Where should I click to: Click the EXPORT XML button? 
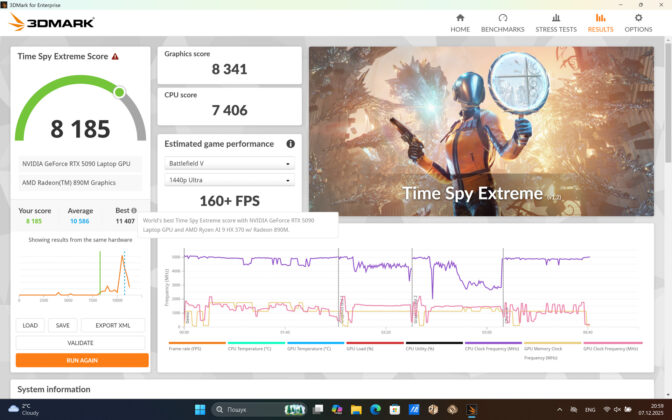coord(113,325)
